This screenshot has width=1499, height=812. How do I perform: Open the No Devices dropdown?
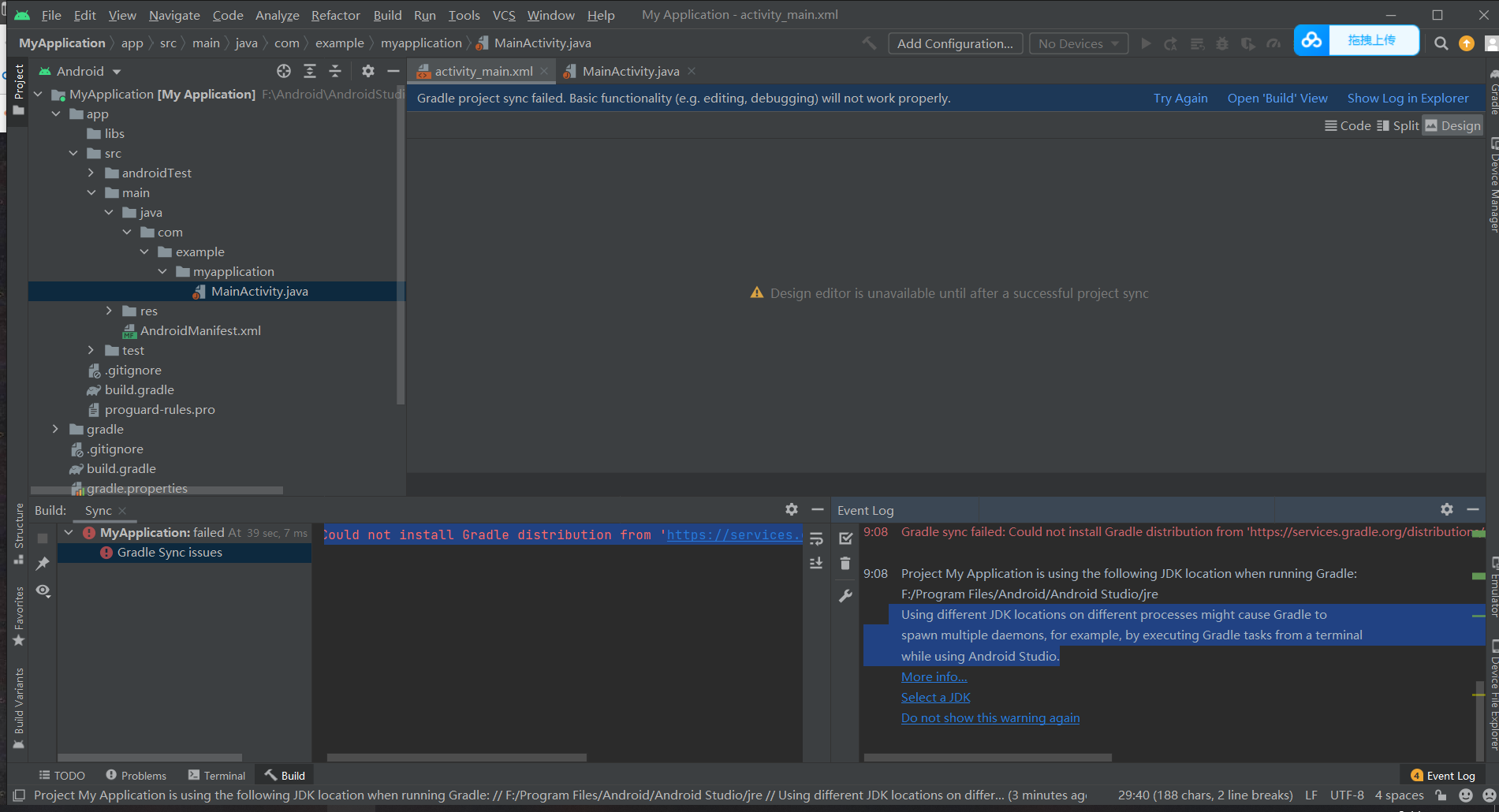pyautogui.click(x=1078, y=43)
